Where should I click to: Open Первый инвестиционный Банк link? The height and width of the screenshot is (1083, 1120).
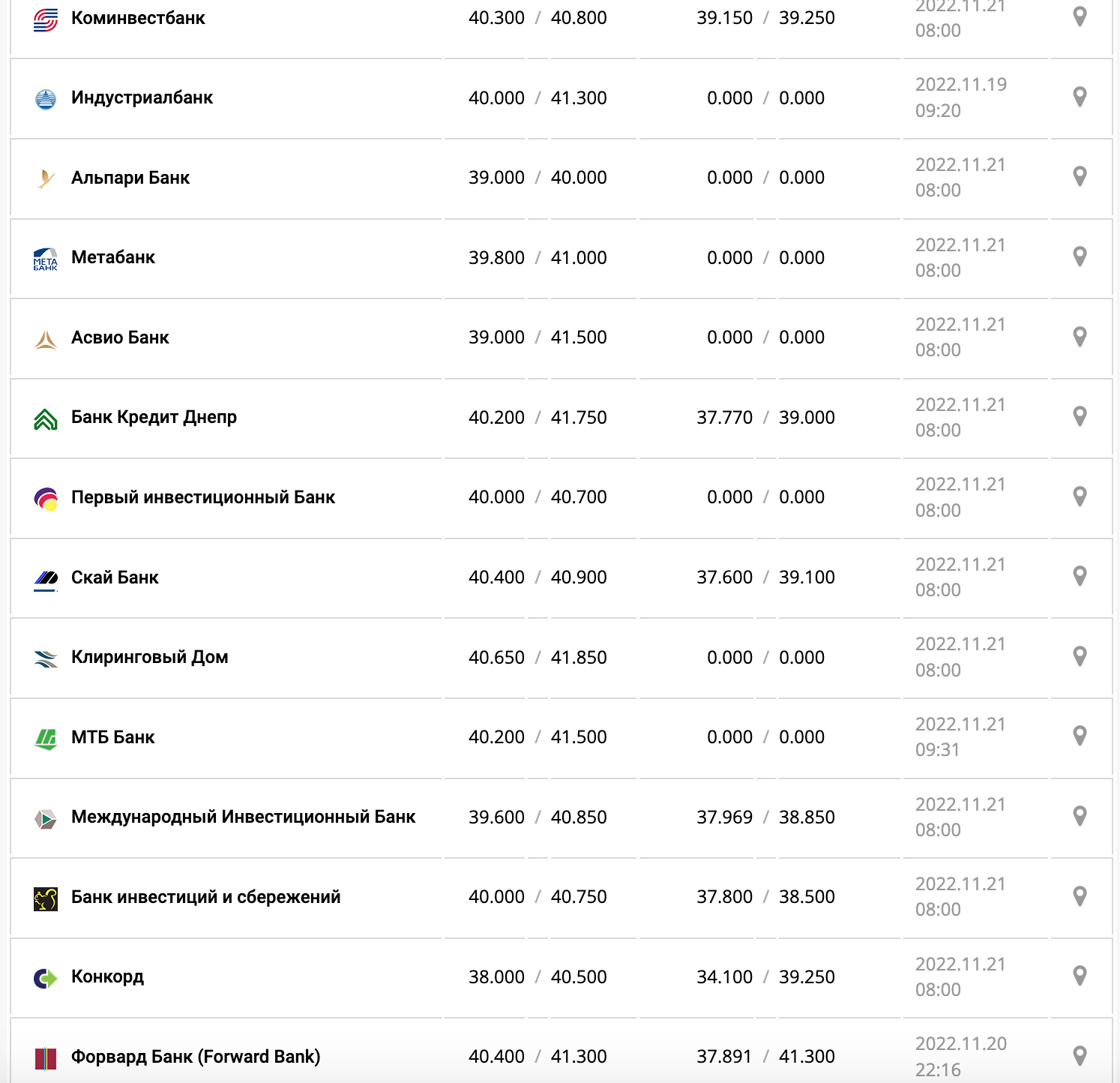(x=202, y=497)
